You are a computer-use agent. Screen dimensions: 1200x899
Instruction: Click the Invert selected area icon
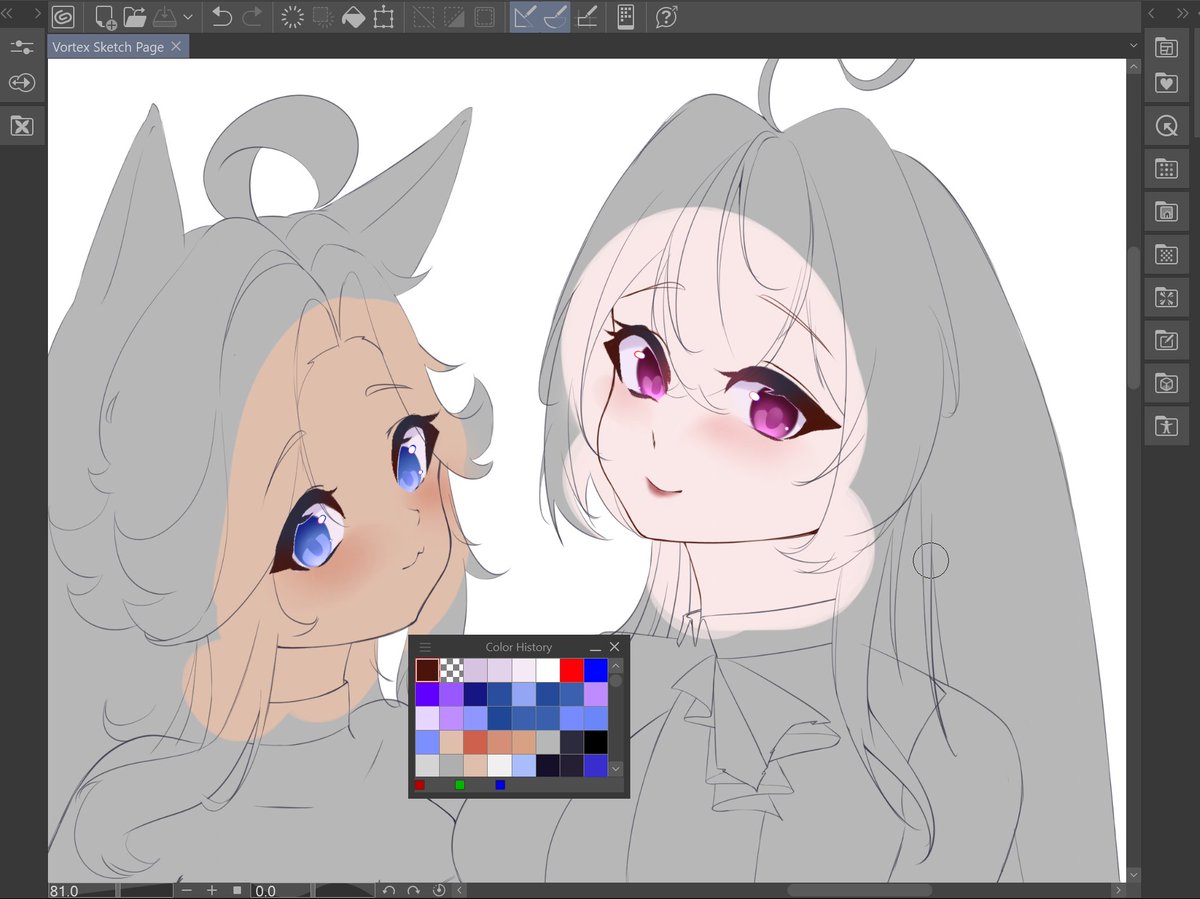454,16
